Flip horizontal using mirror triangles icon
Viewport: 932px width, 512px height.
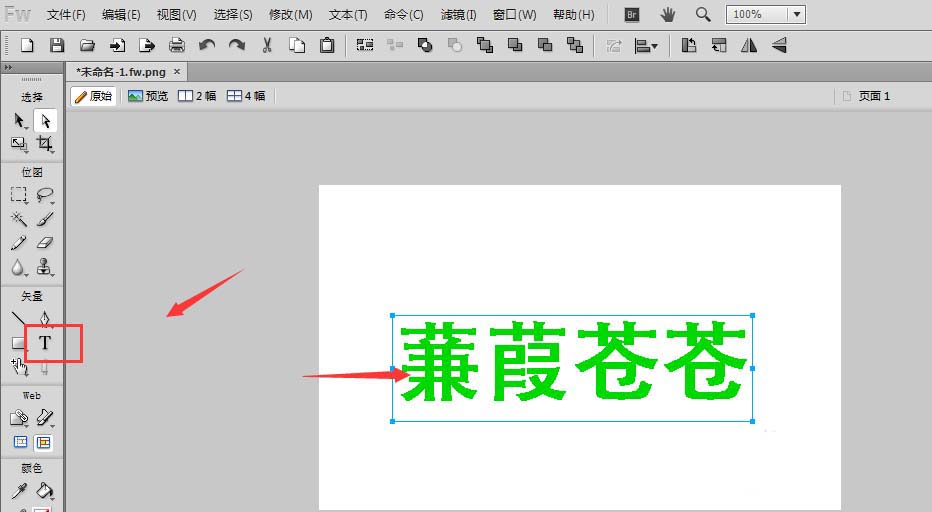tap(748, 45)
